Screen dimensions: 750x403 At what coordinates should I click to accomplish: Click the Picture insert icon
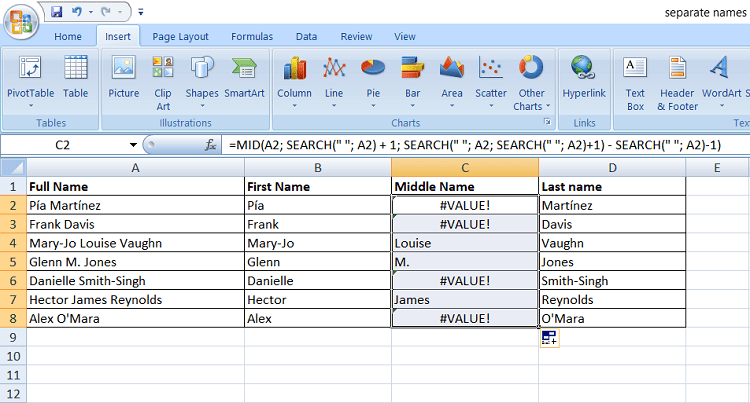[x=124, y=70]
